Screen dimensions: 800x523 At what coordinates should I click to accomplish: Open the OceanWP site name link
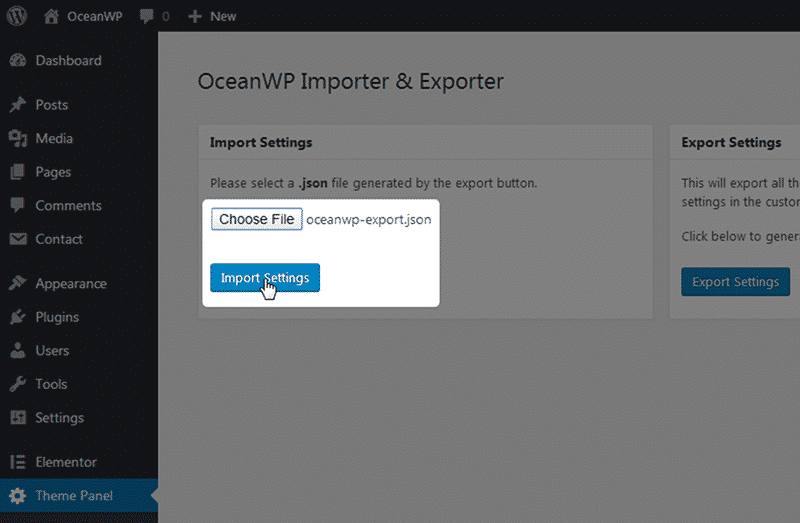pyautogui.click(x=94, y=16)
